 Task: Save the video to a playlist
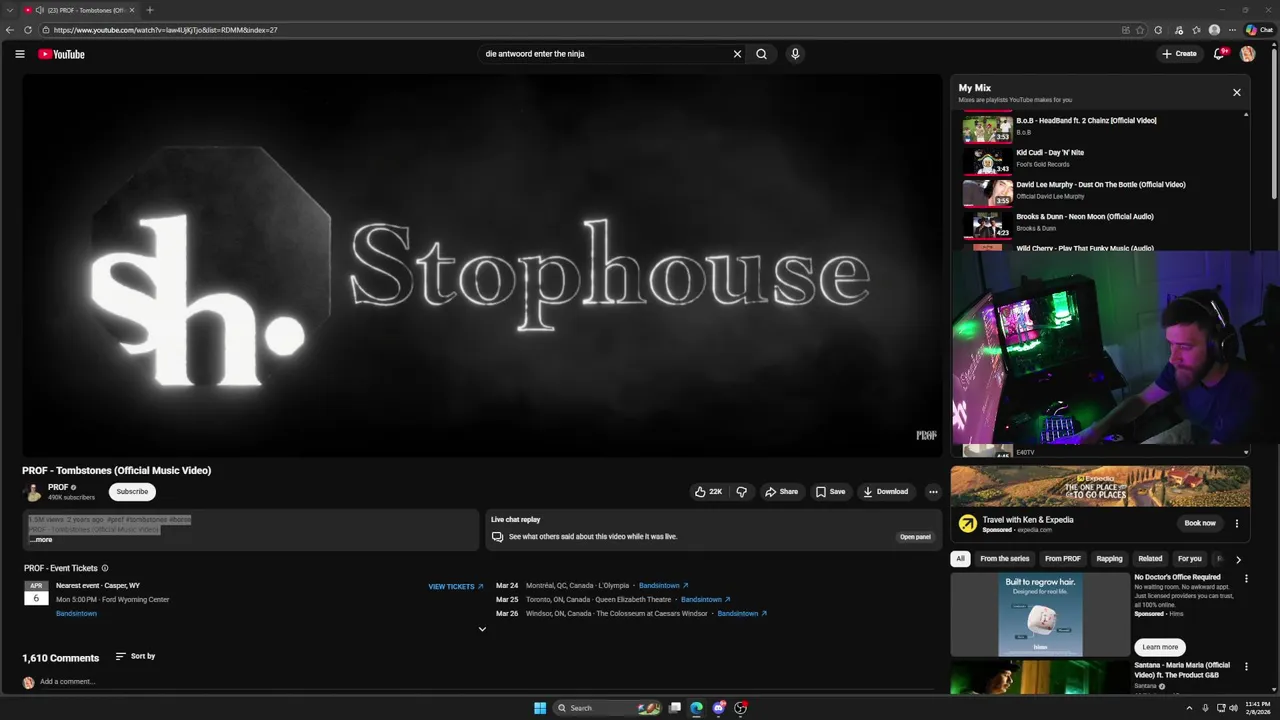830,492
